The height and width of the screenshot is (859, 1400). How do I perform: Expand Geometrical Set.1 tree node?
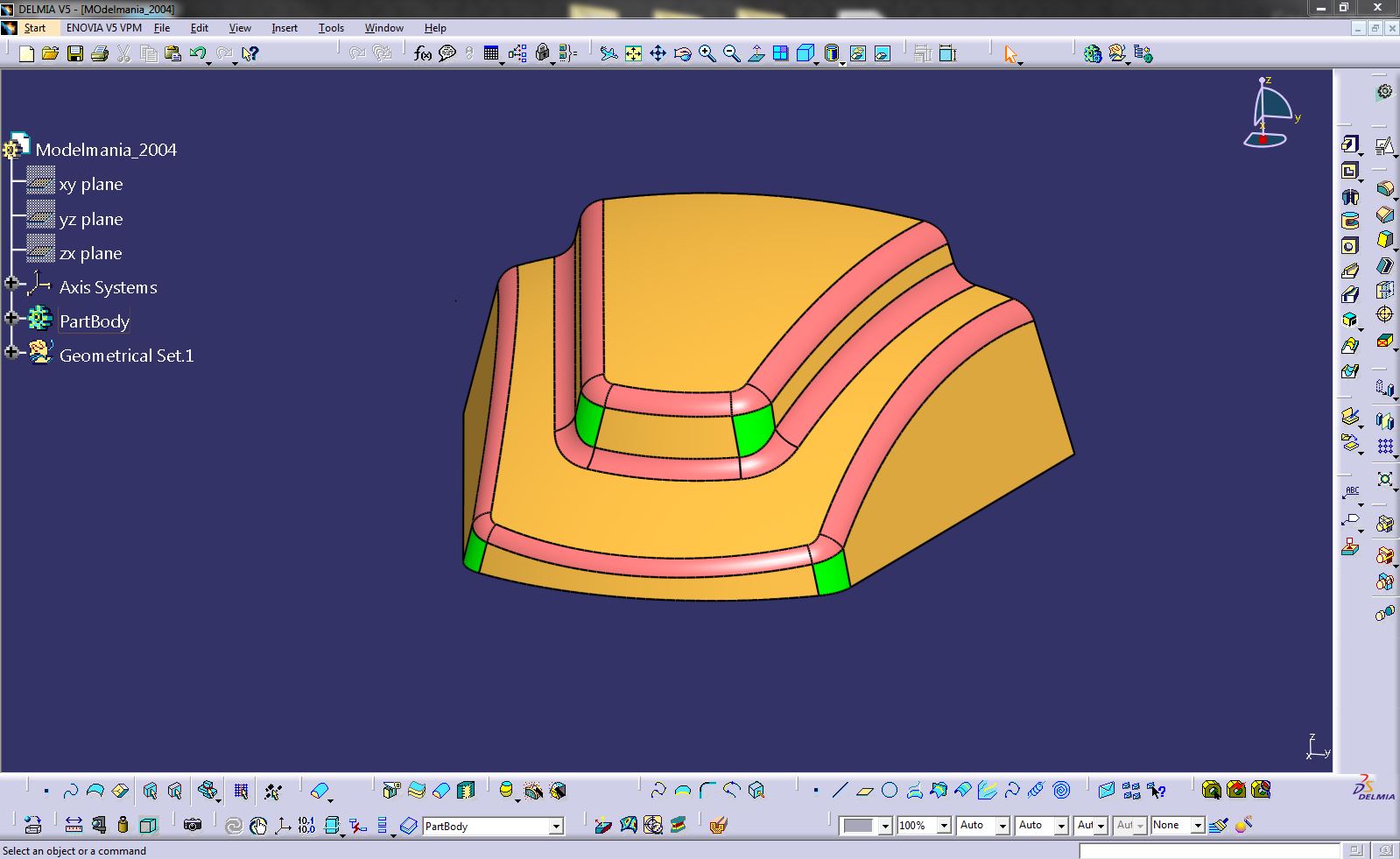(11, 352)
